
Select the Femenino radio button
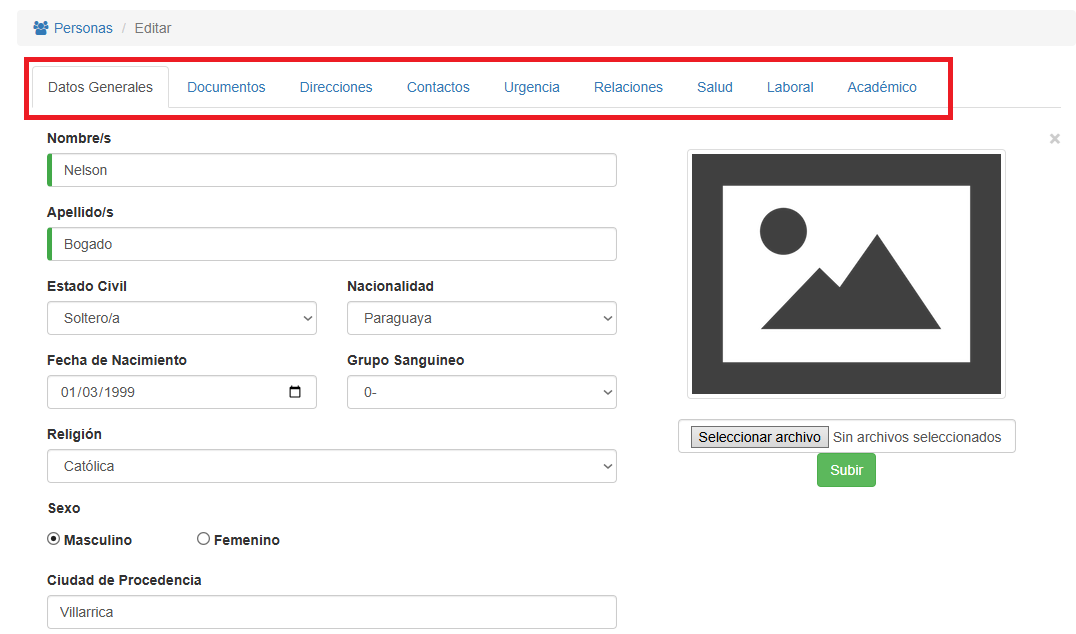204,539
